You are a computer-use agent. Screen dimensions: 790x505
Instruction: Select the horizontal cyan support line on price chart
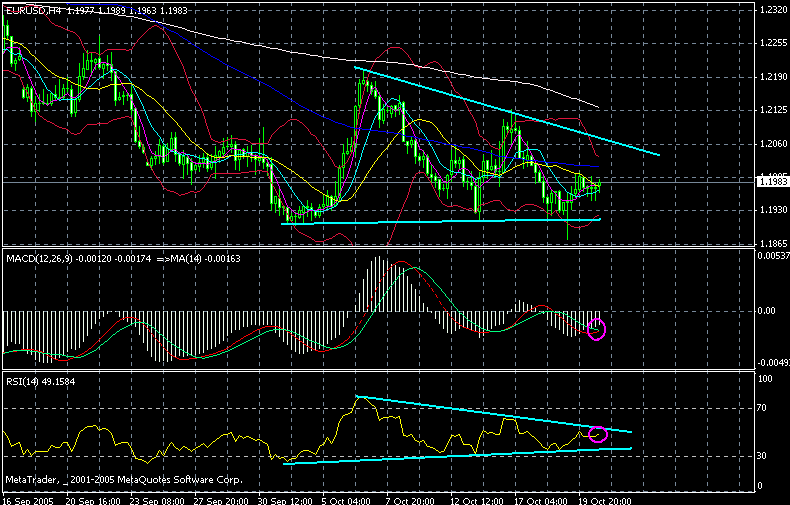(x=440, y=221)
